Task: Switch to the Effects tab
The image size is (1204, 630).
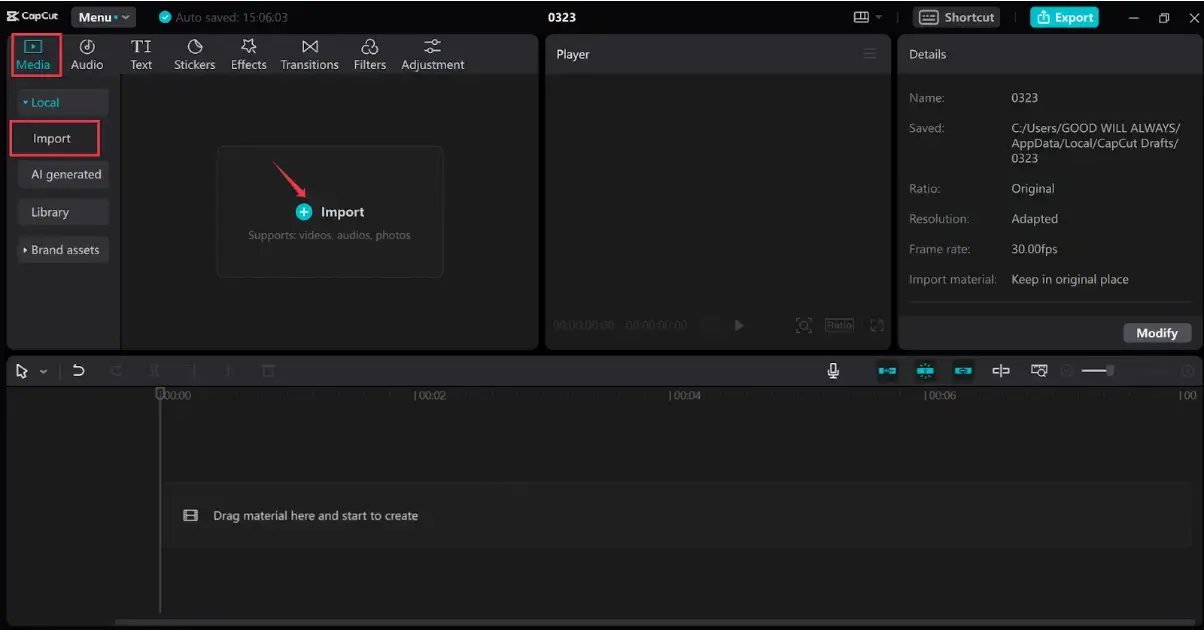Action: pyautogui.click(x=249, y=55)
